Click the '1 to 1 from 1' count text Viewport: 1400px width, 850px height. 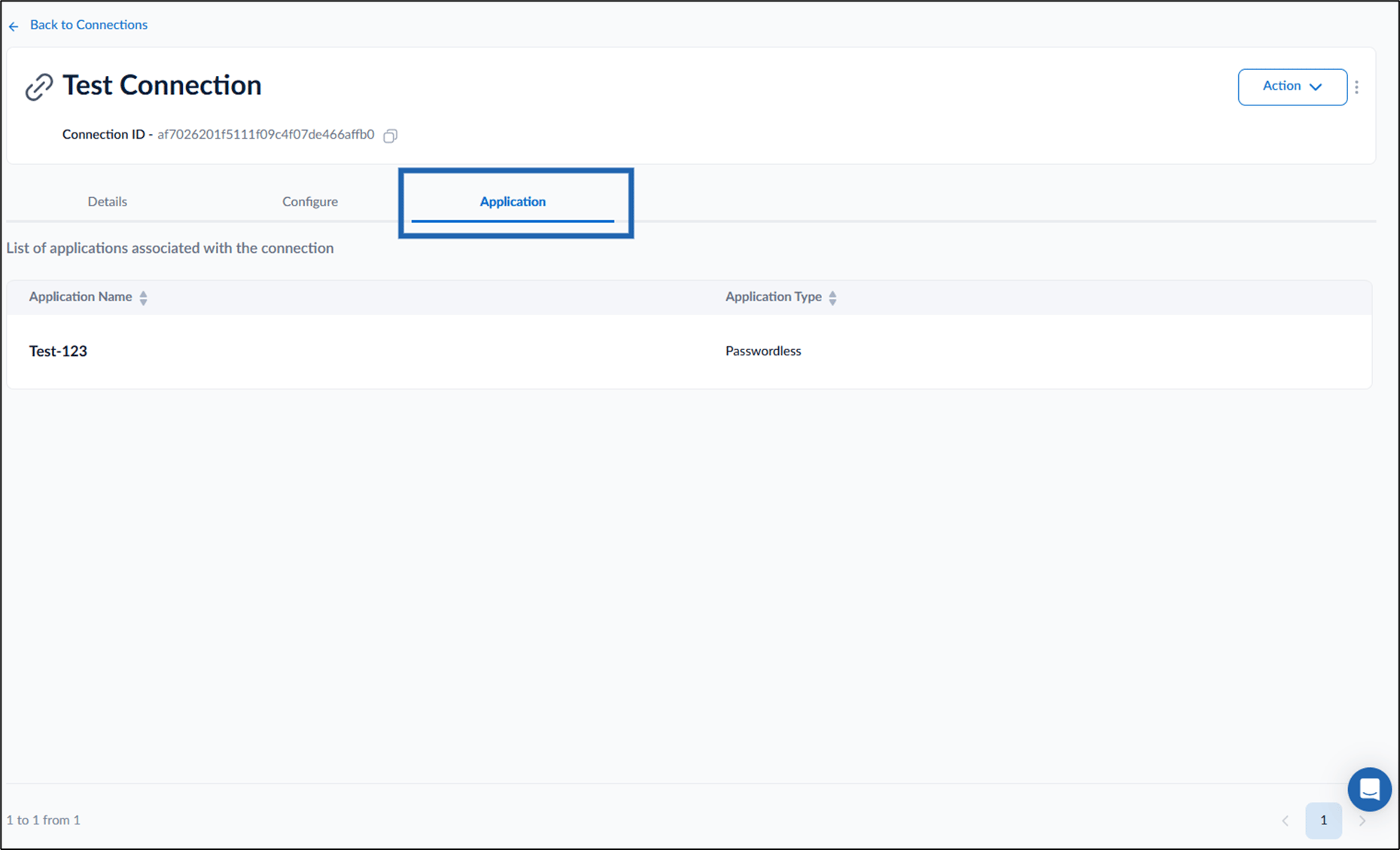point(44,820)
